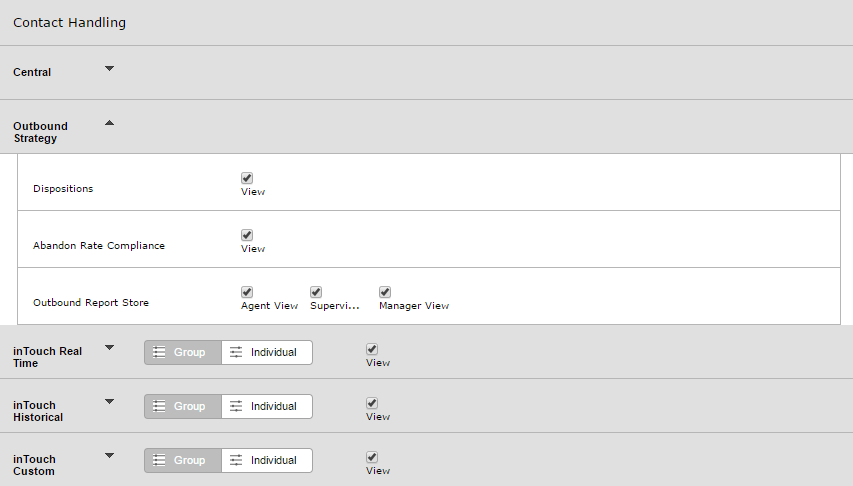Image resolution: width=853 pixels, height=486 pixels.
Task: Uncheck inTouch Custom View checkbox
Action: coord(372,457)
